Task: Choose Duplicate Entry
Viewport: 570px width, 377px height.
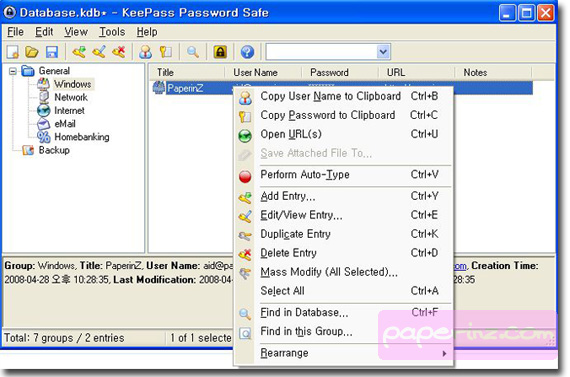Action: tap(344, 234)
